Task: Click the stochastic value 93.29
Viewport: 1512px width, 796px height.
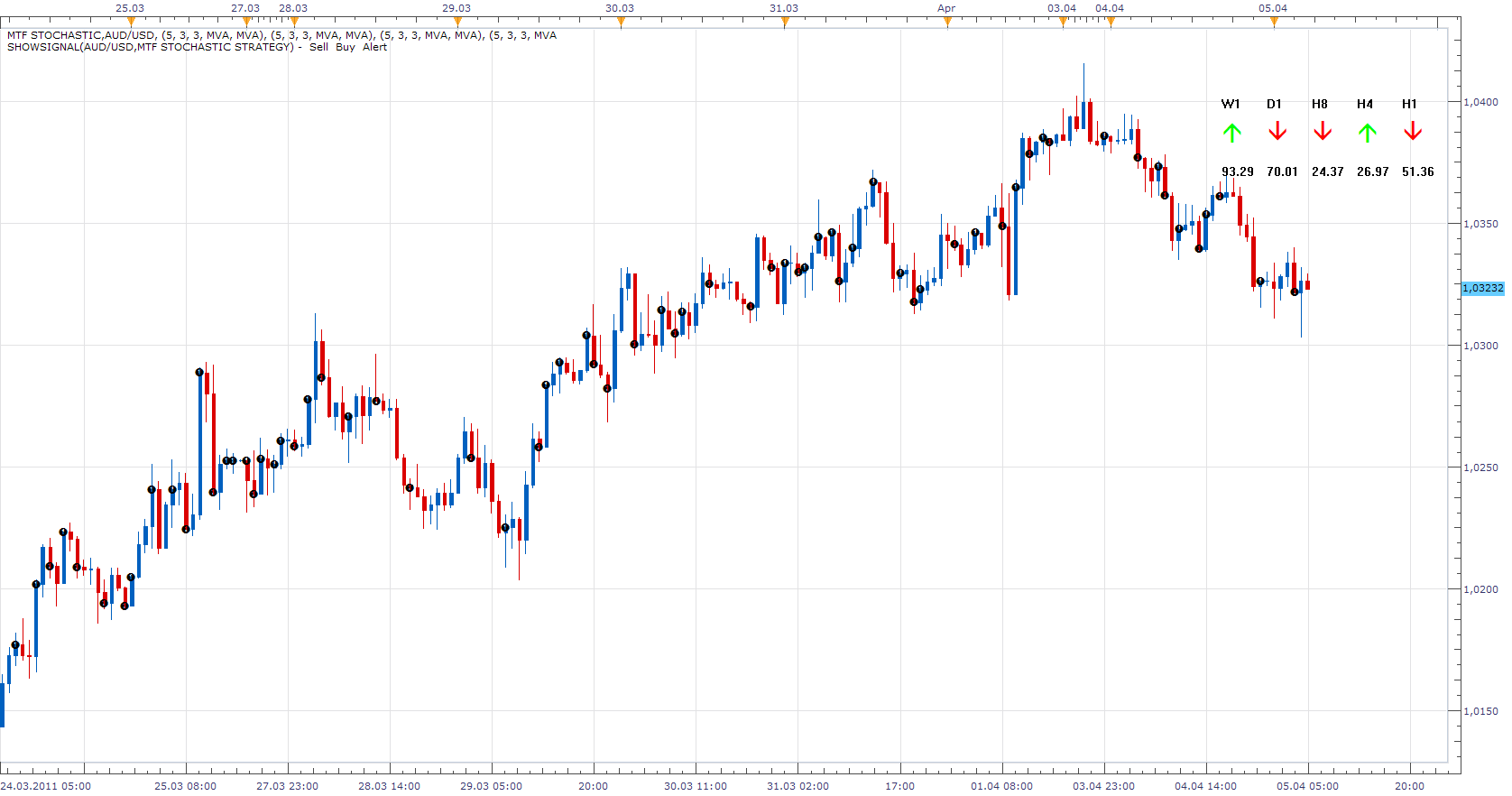Action: click(1238, 171)
